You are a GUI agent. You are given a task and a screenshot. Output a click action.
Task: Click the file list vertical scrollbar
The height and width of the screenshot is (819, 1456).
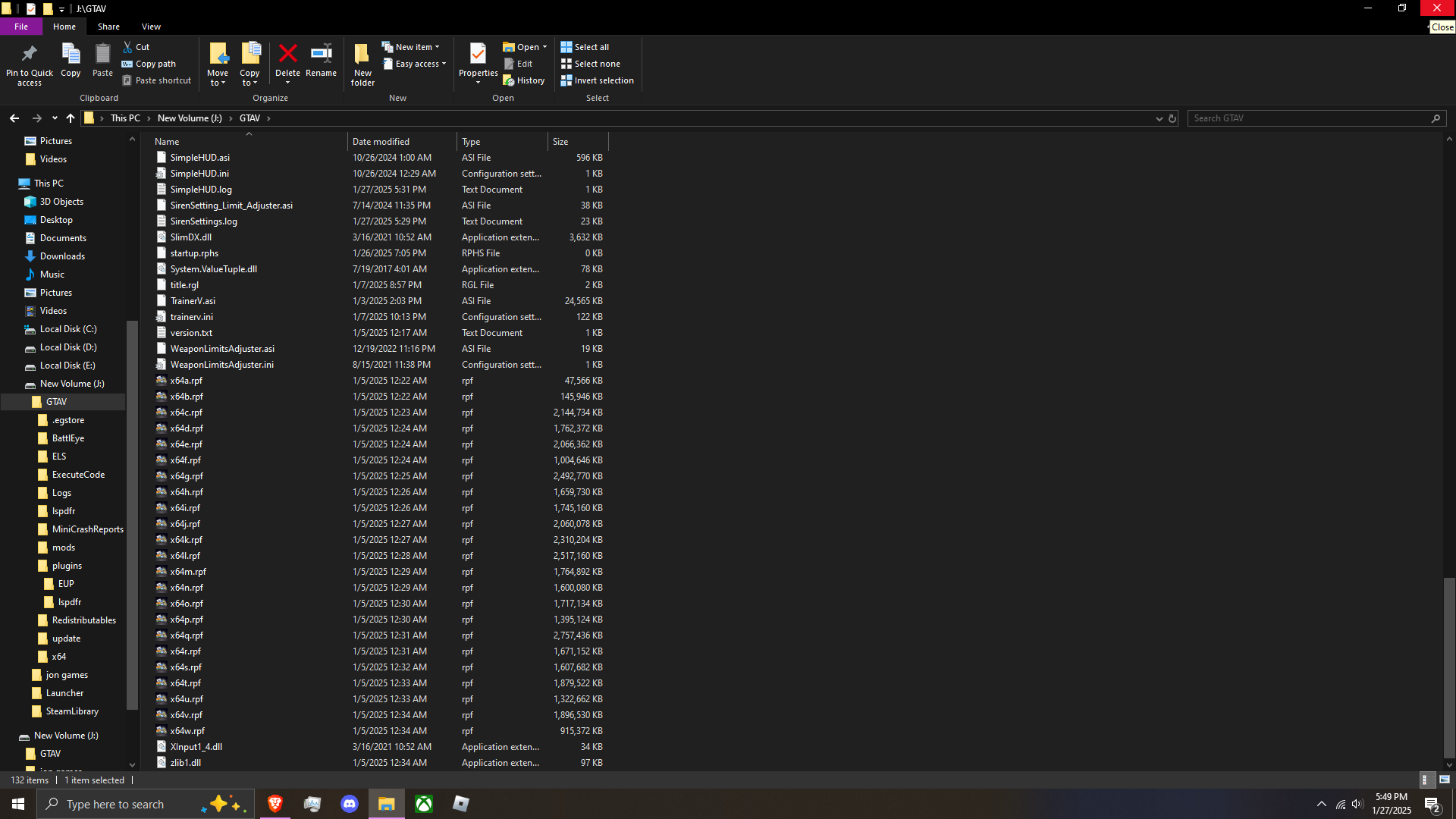coord(1448,667)
